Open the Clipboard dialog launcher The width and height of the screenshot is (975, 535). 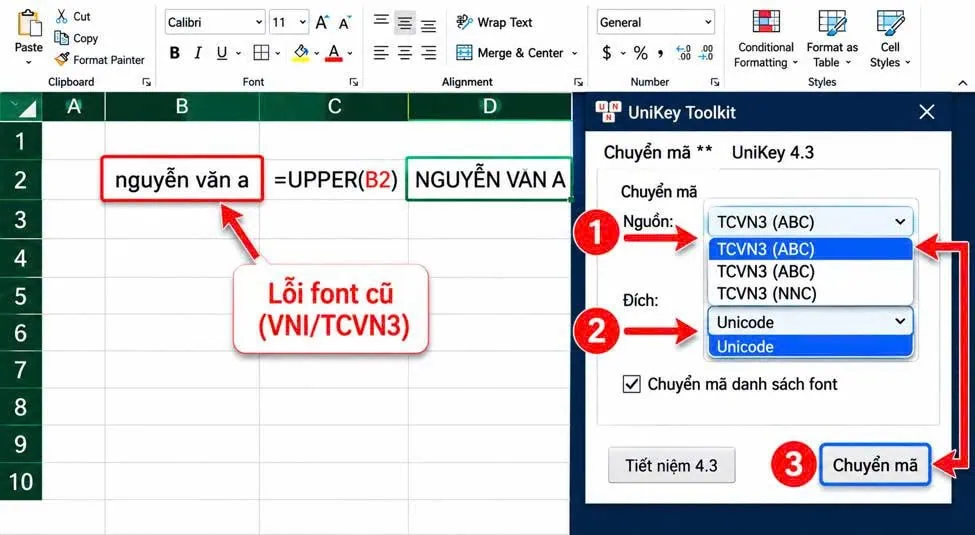click(147, 82)
